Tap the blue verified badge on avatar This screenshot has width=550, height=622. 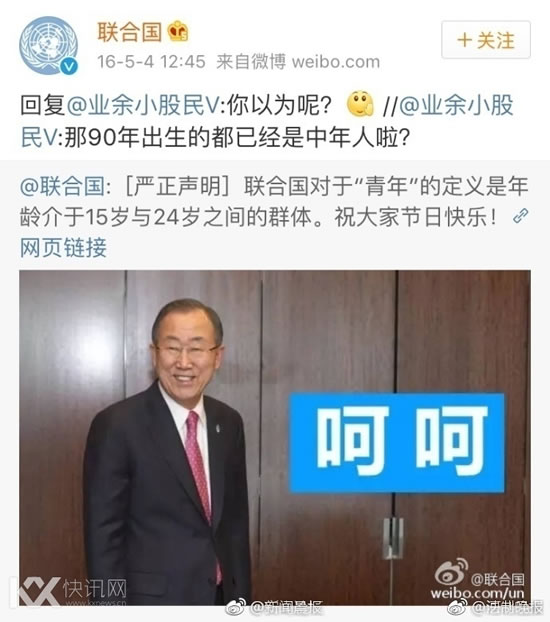click(69, 65)
